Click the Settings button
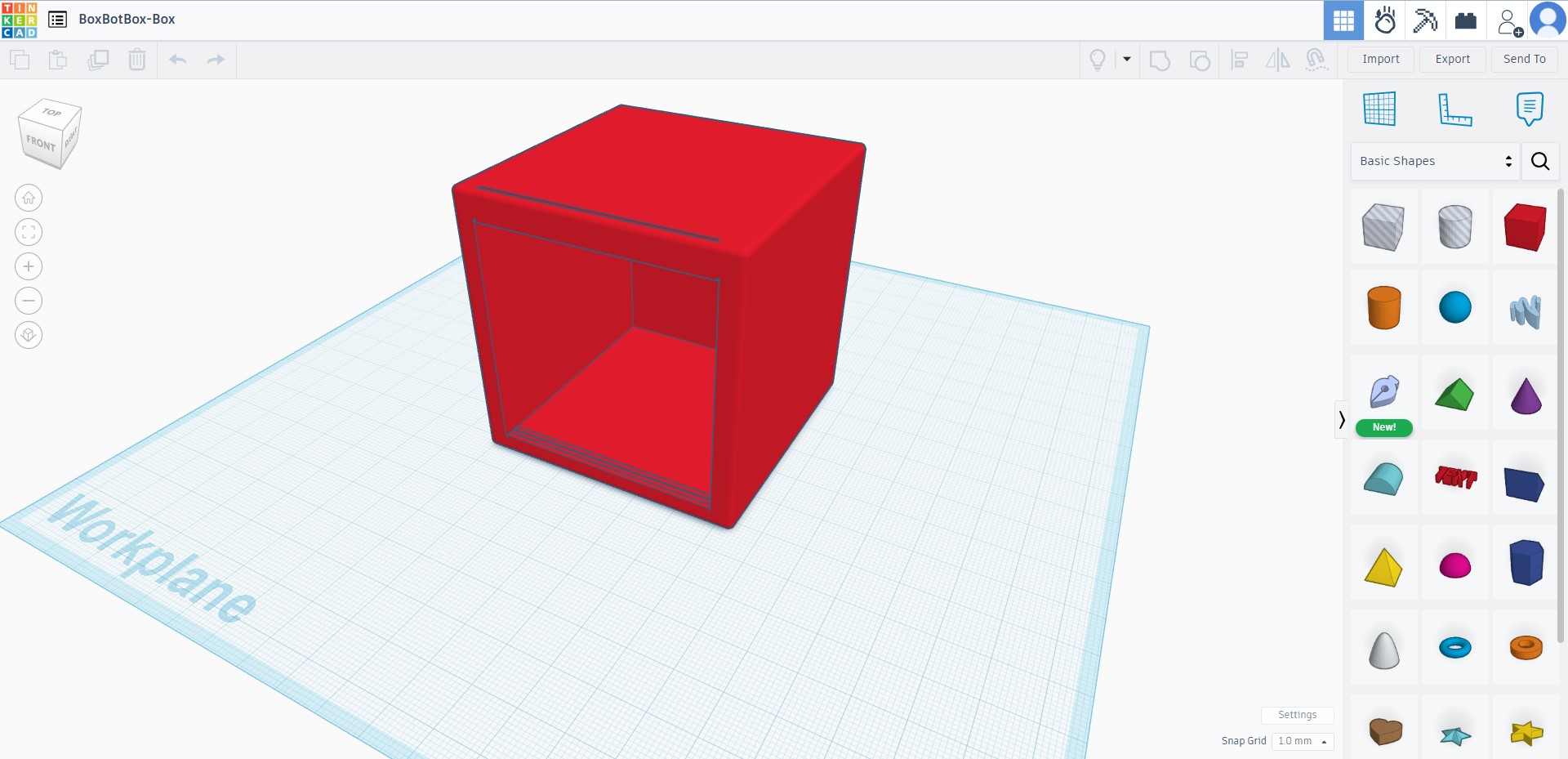 [1298, 715]
